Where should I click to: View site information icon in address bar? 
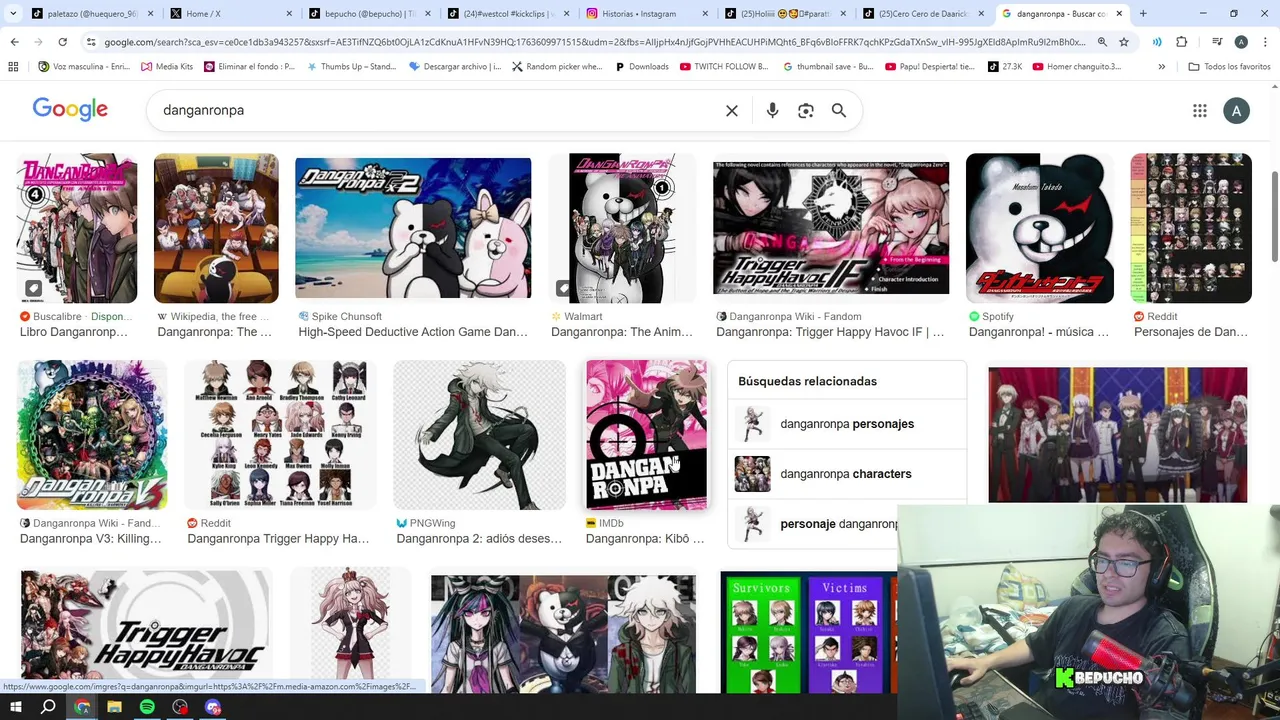coord(91,42)
